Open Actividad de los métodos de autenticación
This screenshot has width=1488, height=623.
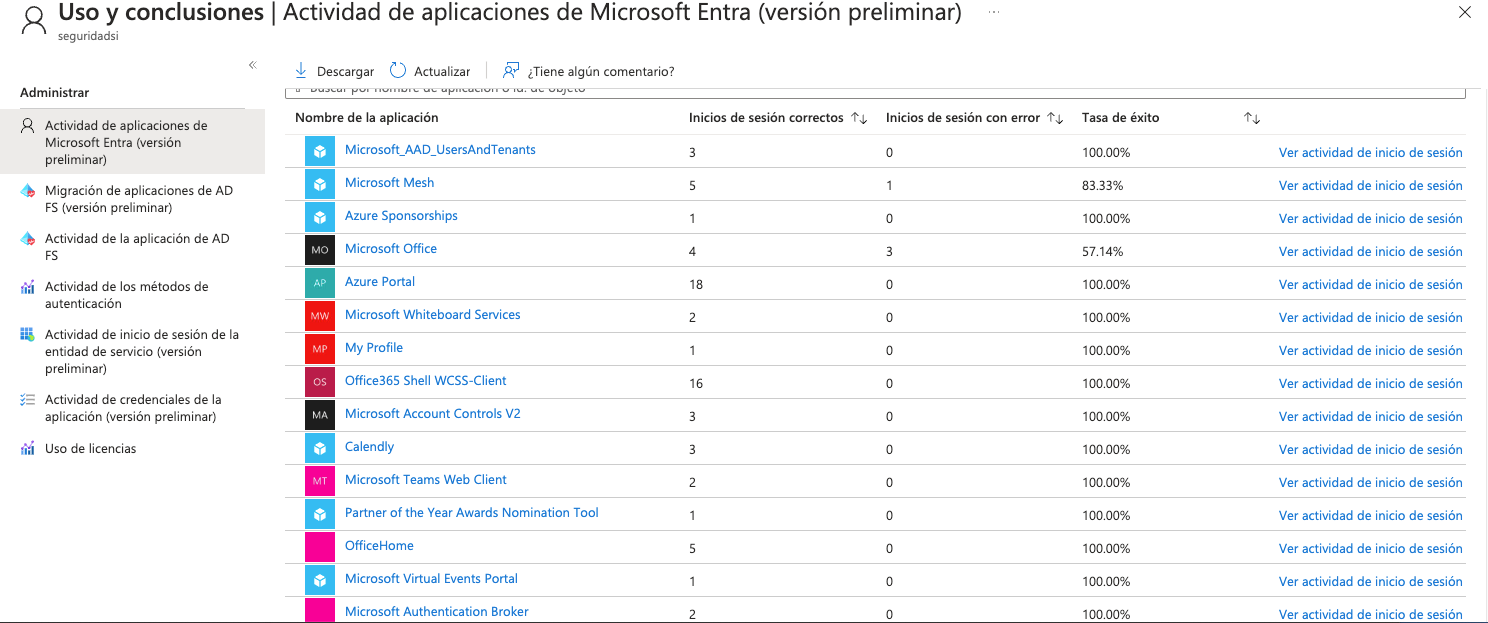127,295
